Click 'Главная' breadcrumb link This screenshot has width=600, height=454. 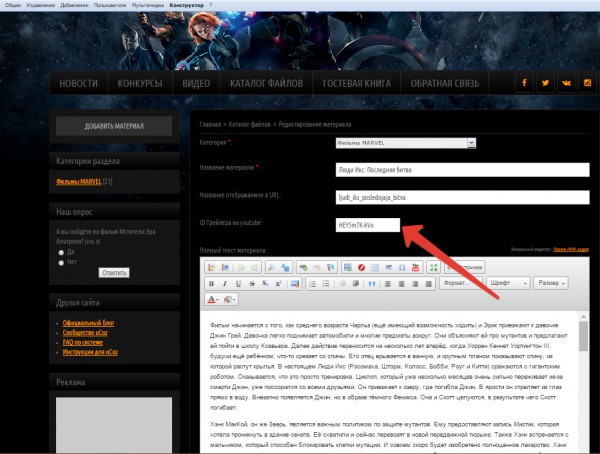coord(210,124)
